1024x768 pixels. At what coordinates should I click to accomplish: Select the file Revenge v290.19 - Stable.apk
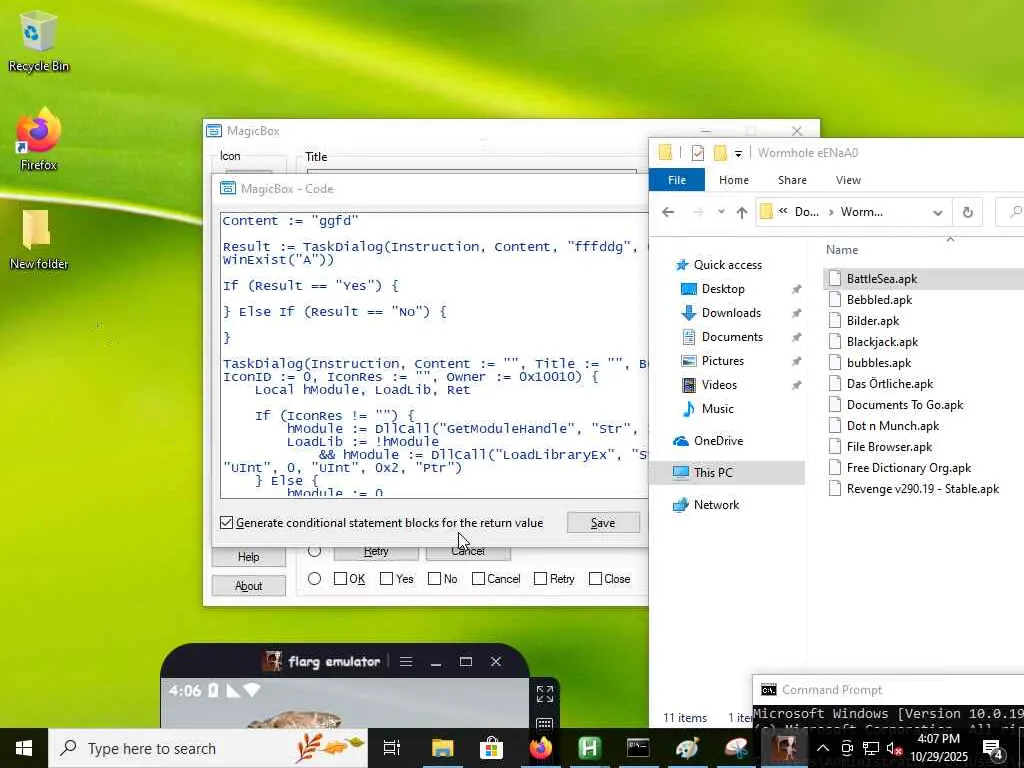(x=922, y=489)
